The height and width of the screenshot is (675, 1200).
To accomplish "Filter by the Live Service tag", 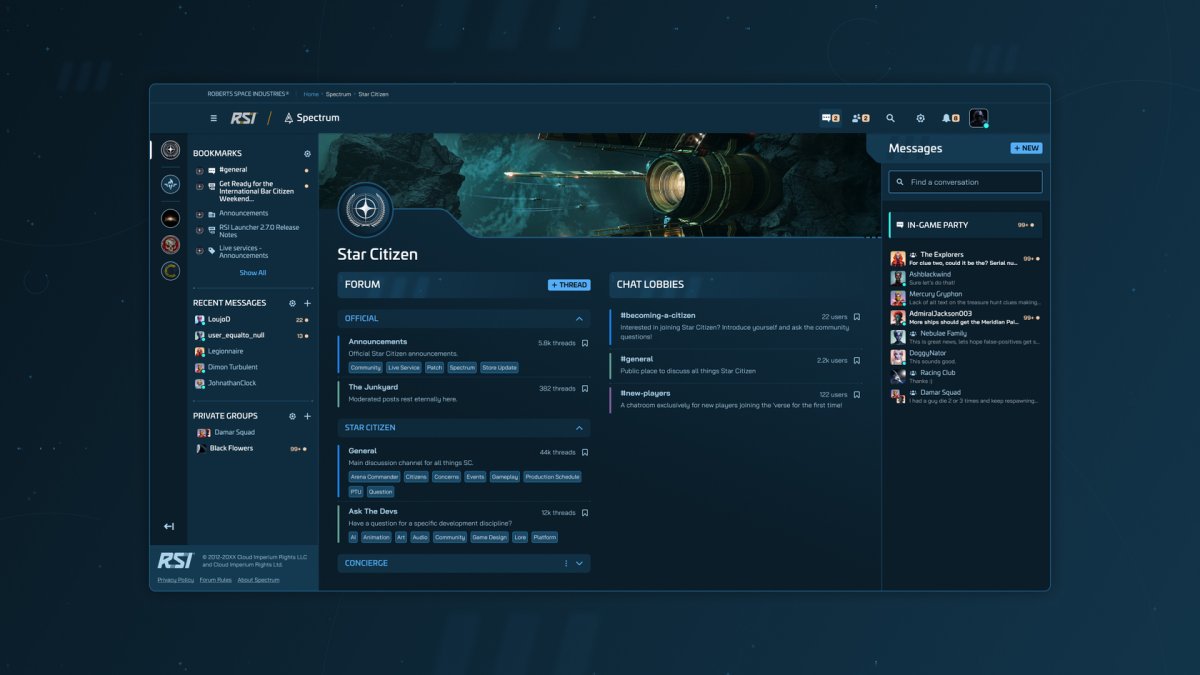I will pos(404,367).
